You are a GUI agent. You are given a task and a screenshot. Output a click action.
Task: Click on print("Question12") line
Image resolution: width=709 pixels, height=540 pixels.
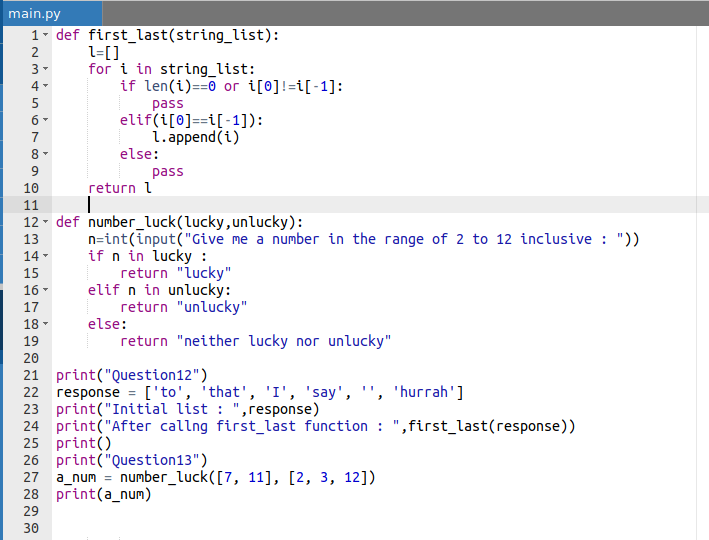(x=132, y=375)
